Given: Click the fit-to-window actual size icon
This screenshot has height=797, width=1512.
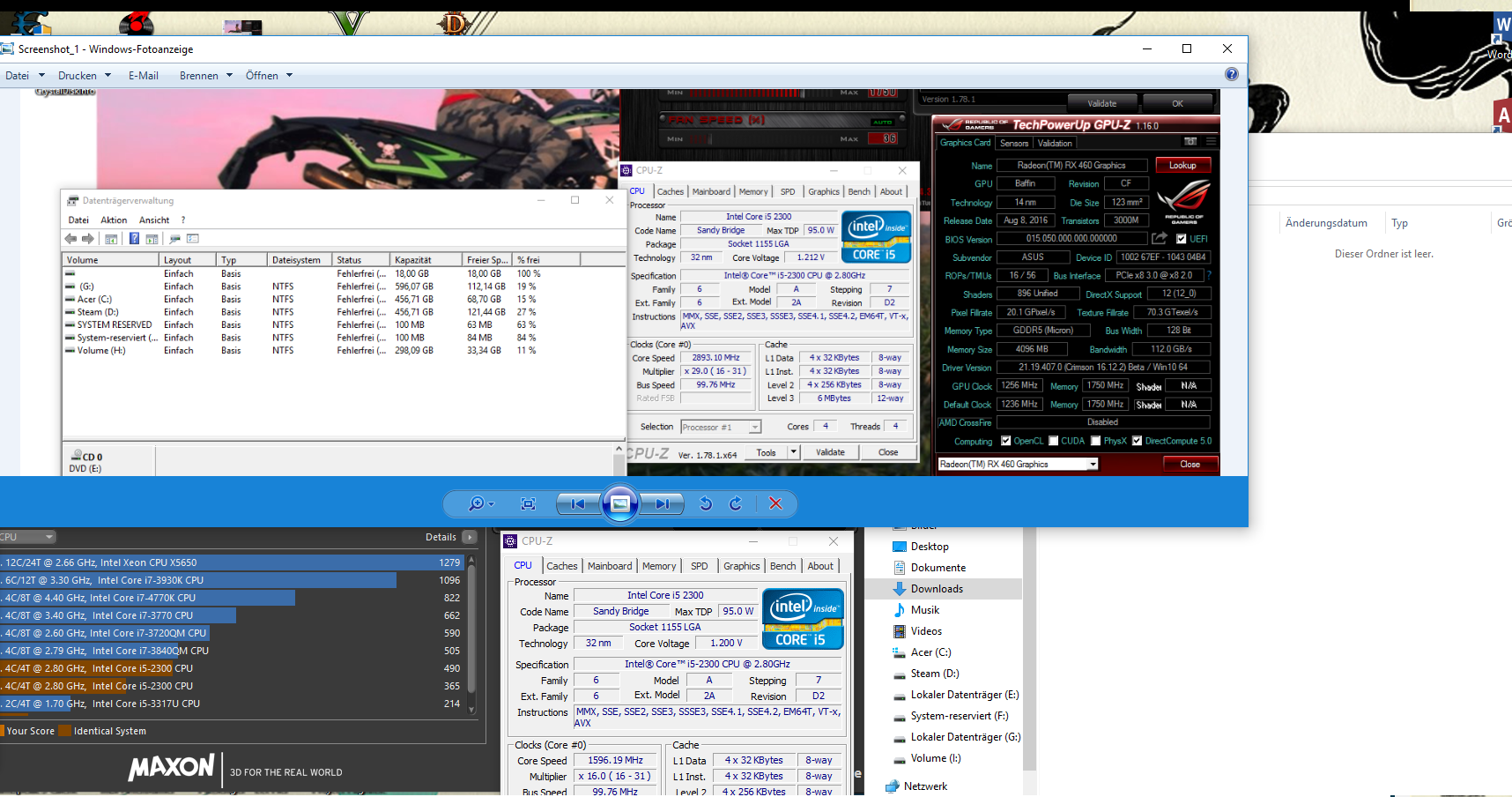Looking at the screenshot, I should [x=528, y=503].
